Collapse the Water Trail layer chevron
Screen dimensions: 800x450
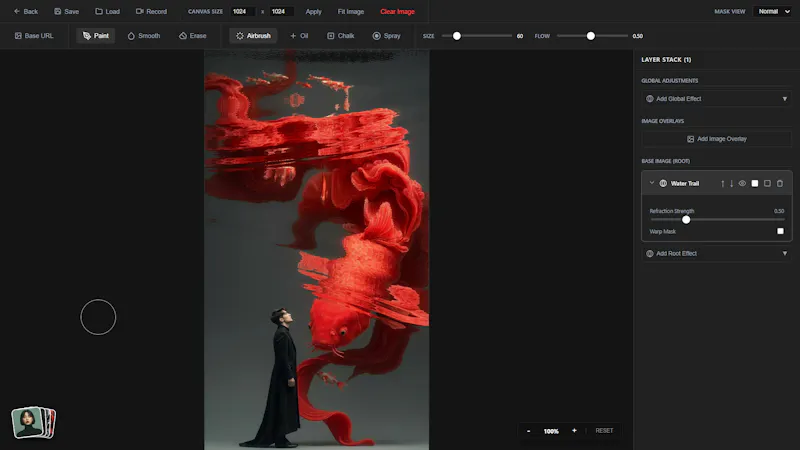652,183
